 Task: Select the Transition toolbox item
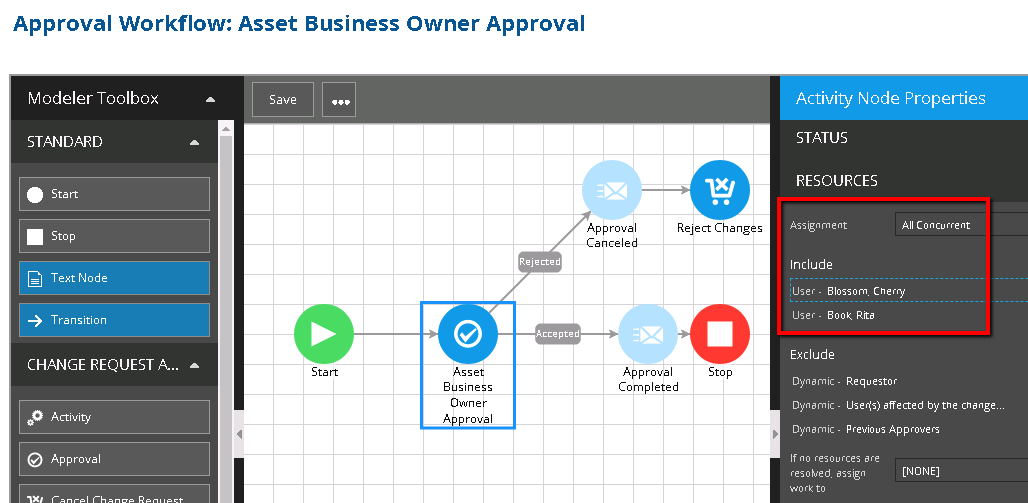(x=114, y=320)
